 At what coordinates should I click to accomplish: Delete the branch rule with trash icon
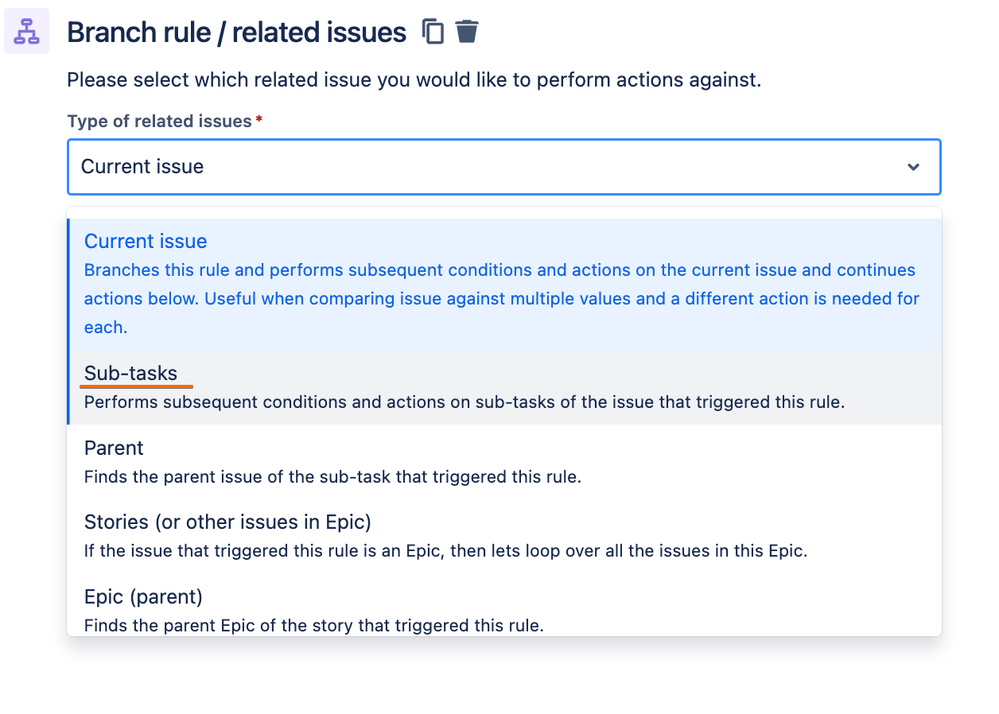(x=466, y=31)
